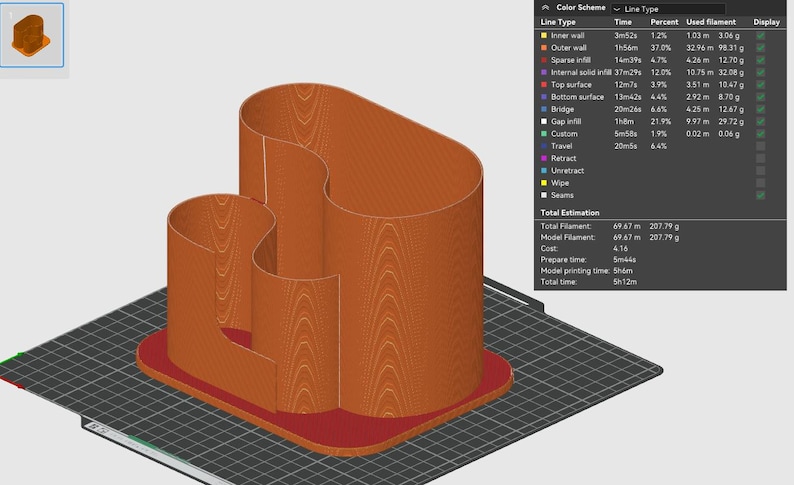Click the Gap infill white swatch
The width and height of the screenshot is (794, 485).
click(544, 122)
